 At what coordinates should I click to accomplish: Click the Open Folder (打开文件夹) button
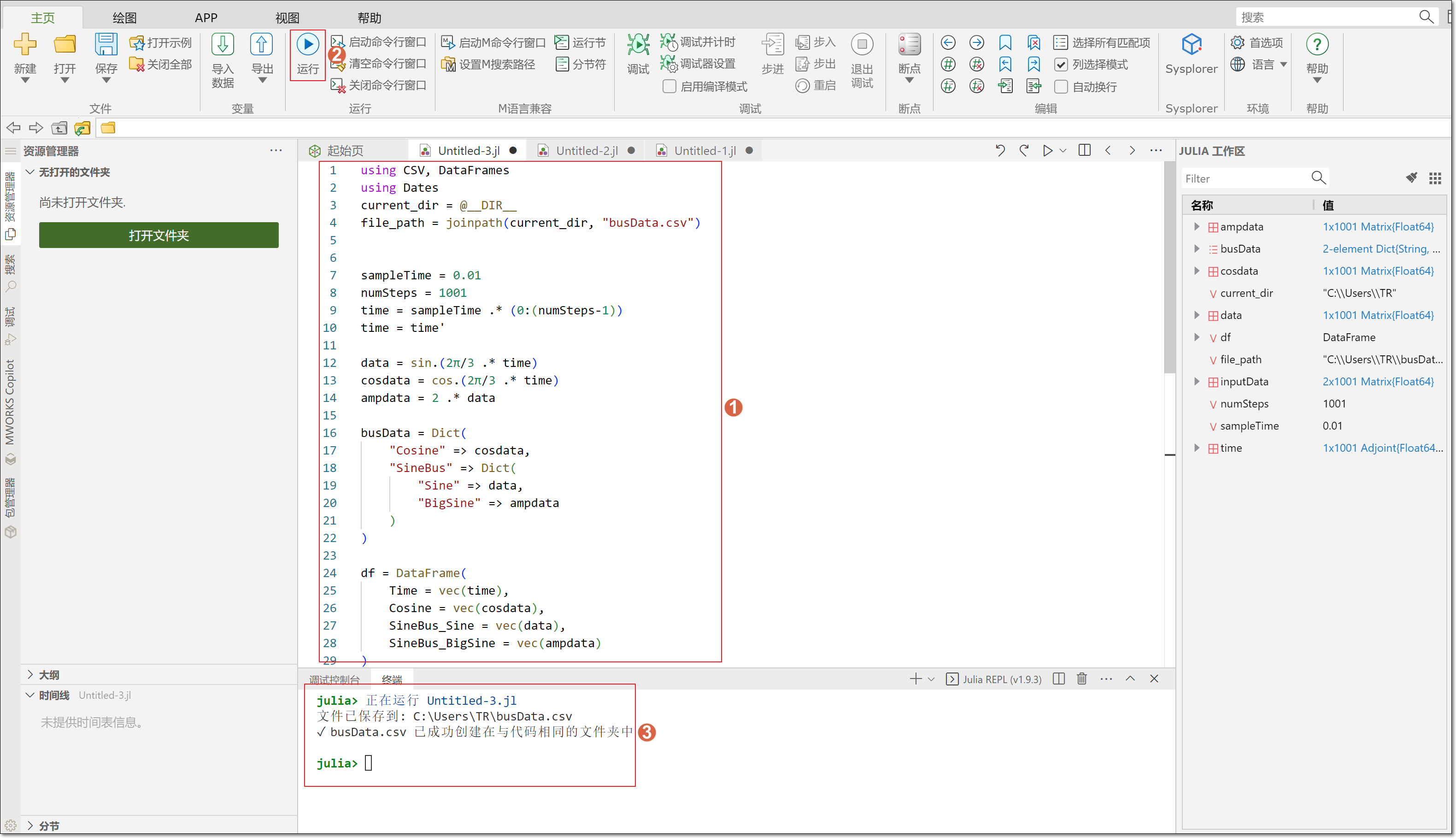pyautogui.click(x=159, y=236)
